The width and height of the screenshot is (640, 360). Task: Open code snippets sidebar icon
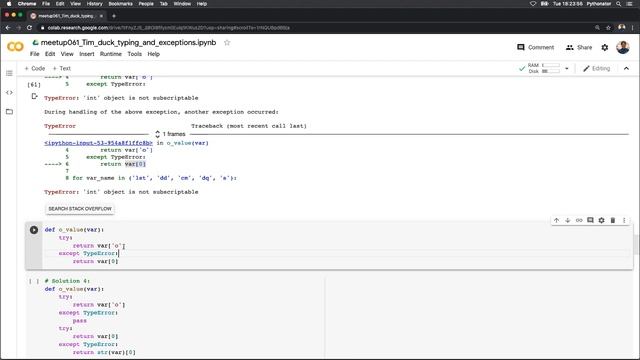(x=9, y=93)
